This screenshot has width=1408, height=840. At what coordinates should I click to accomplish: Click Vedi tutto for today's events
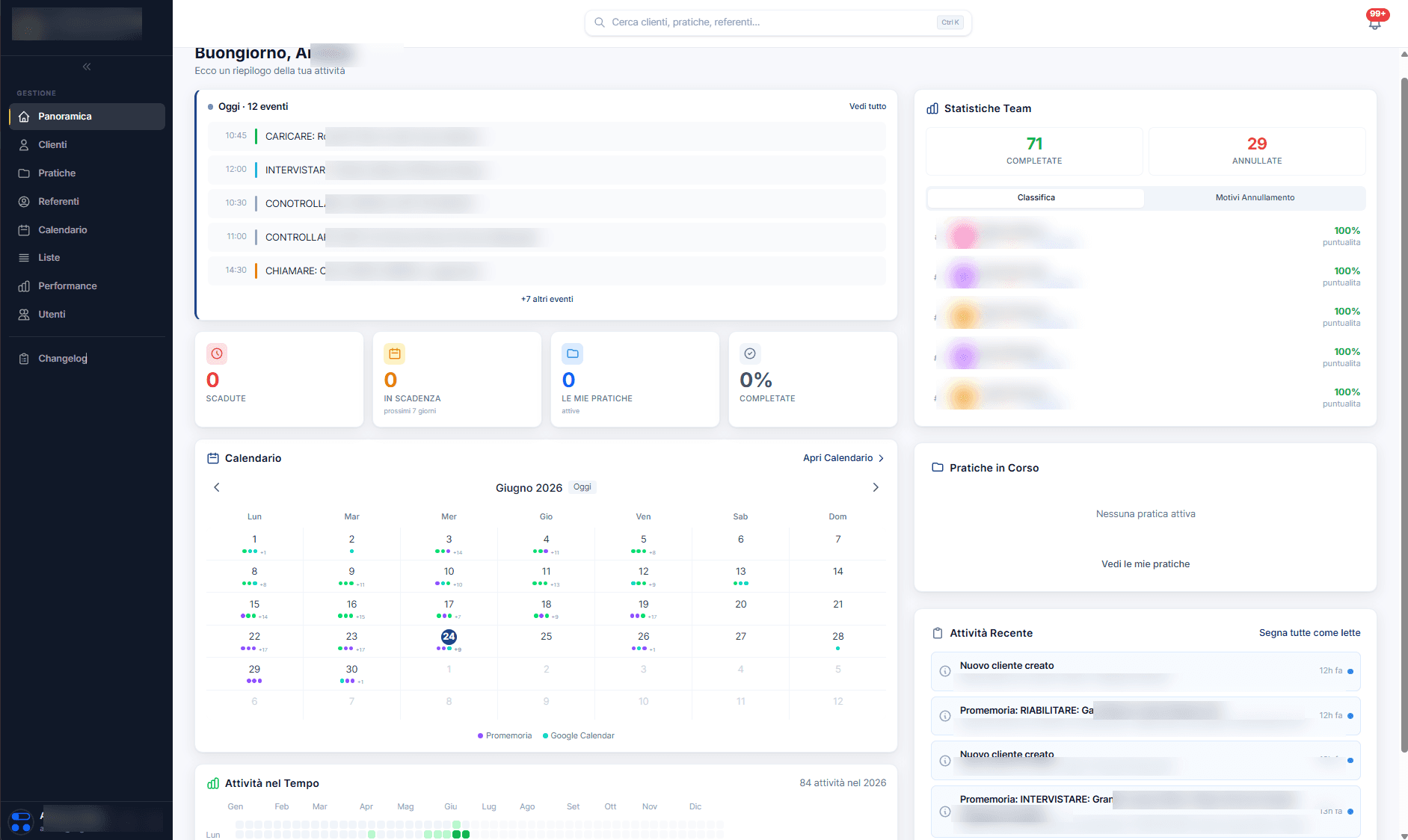pos(867,106)
